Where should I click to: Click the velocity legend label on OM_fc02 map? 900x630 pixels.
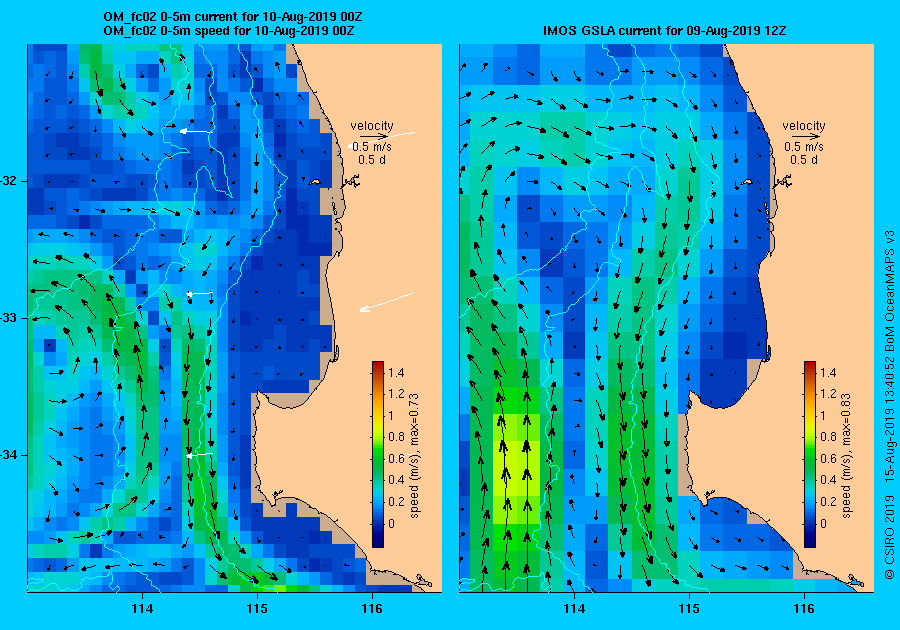pyautogui.click(x=372, y=126)
